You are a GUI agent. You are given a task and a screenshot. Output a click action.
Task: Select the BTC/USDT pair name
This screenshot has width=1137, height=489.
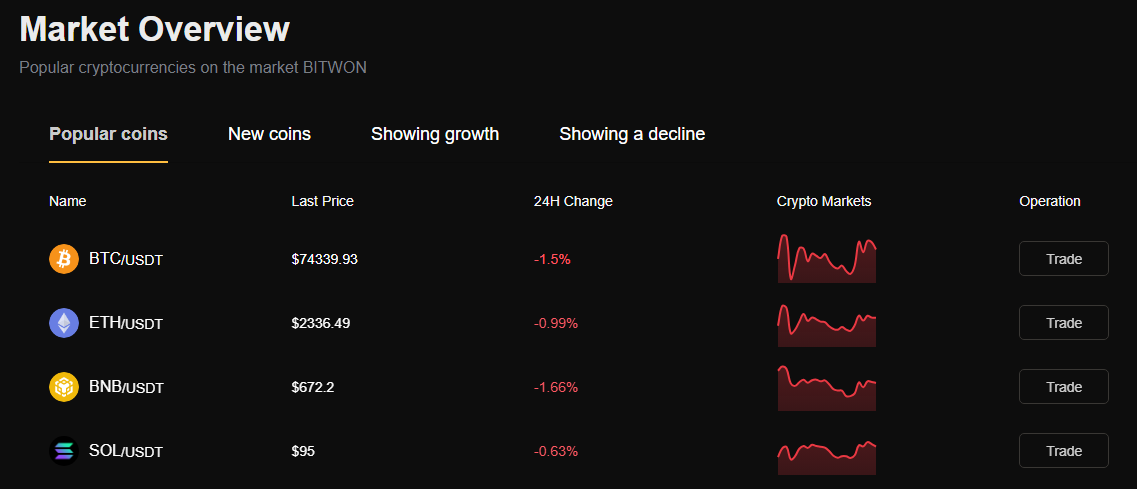(x=126, y=259)
